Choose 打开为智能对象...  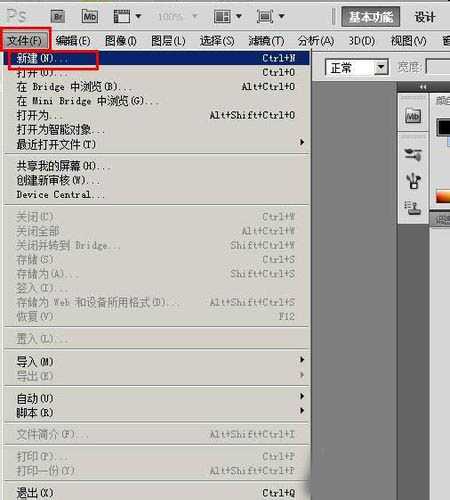[x=156, y=130]
